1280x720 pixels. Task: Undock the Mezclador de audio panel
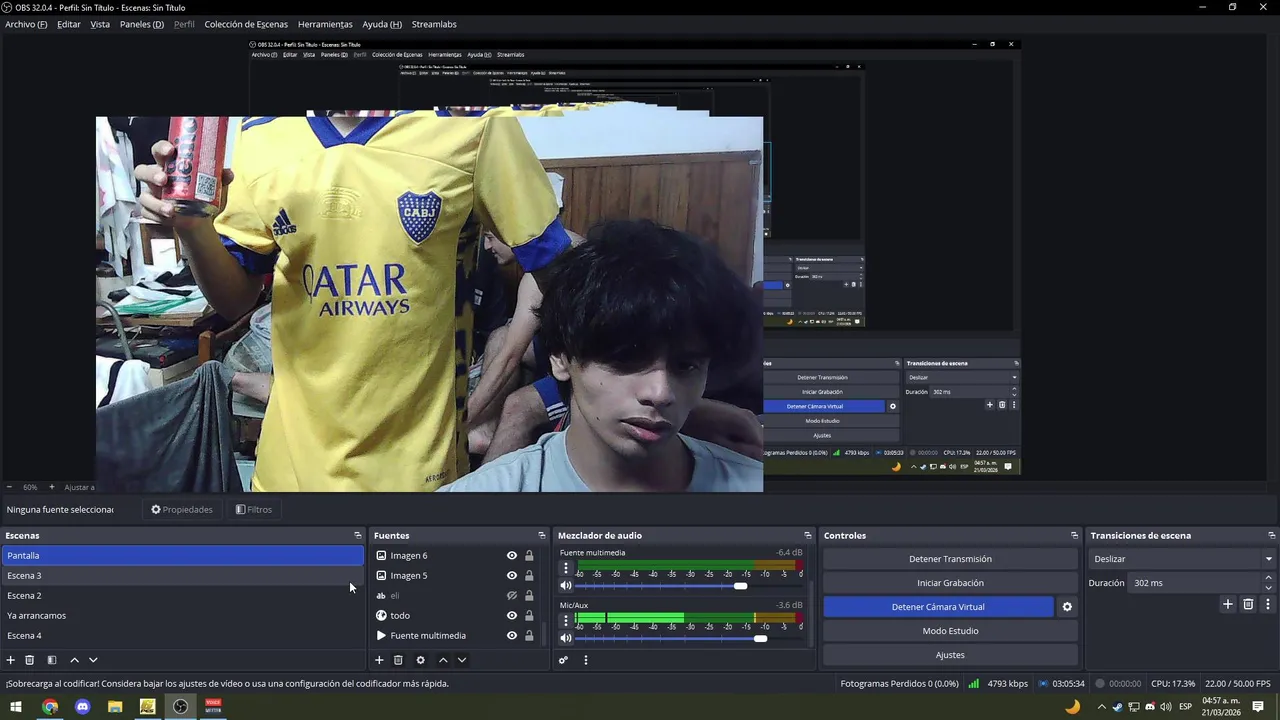[808, 536]
